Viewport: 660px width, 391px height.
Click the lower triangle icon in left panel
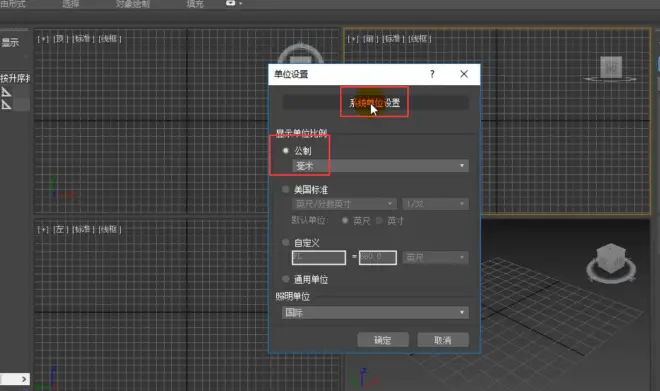[x=6, y=104]
